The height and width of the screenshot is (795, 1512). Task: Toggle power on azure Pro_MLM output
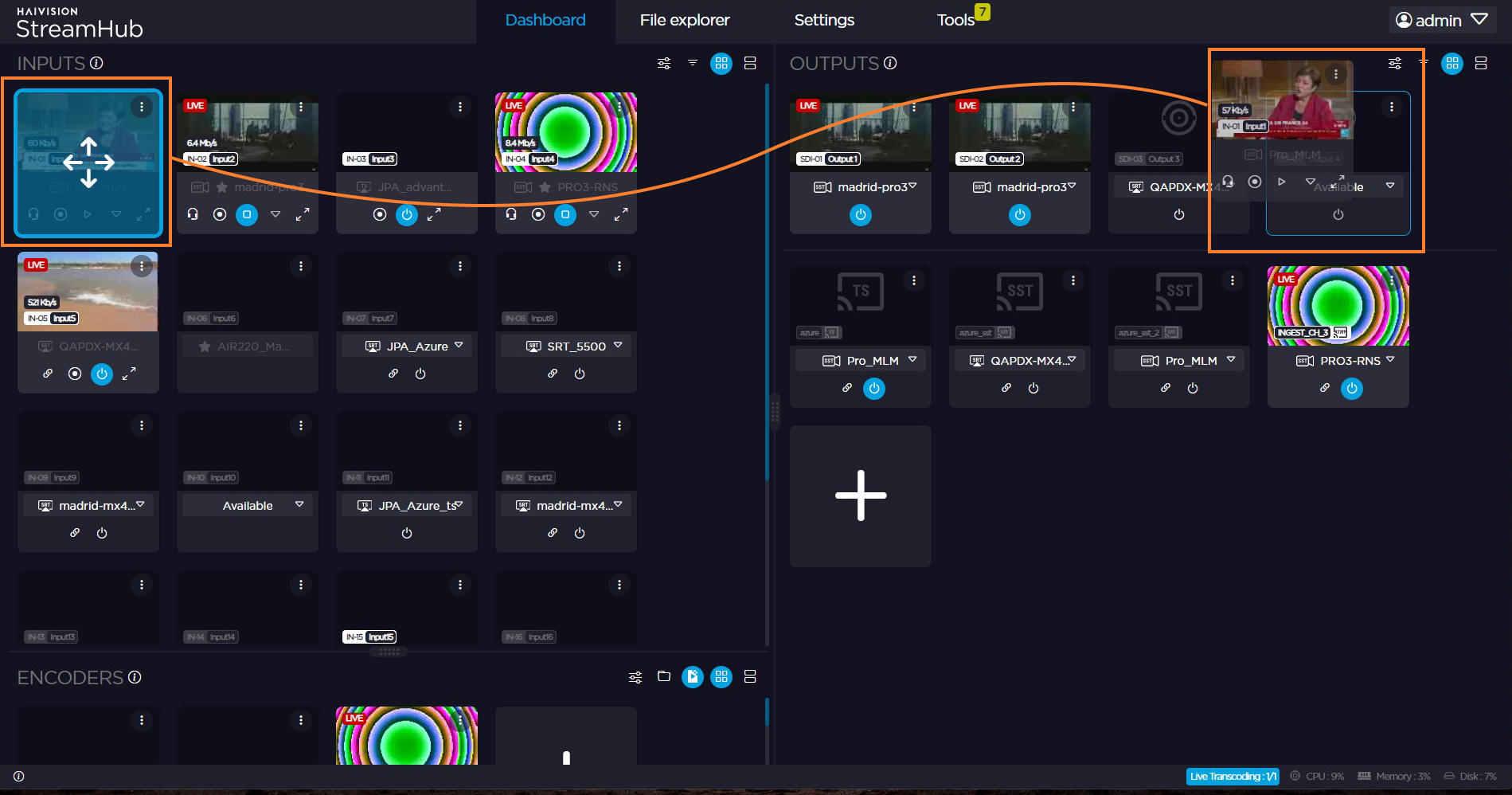pos(873,388)
